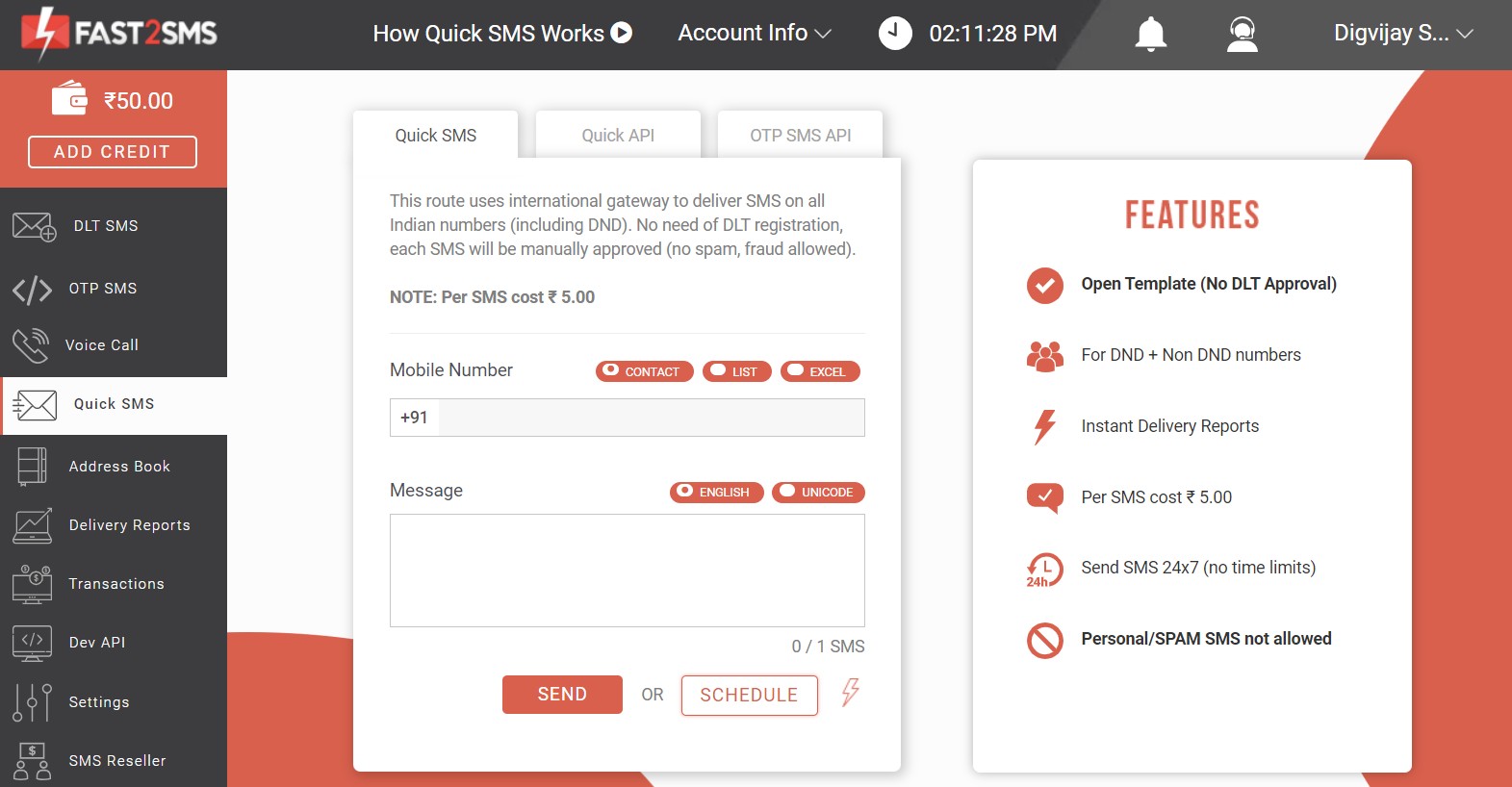Click Personal/SPAM SMS not allowed text
Viewport: 1512px width, 787px height.
click(1206, 639)
